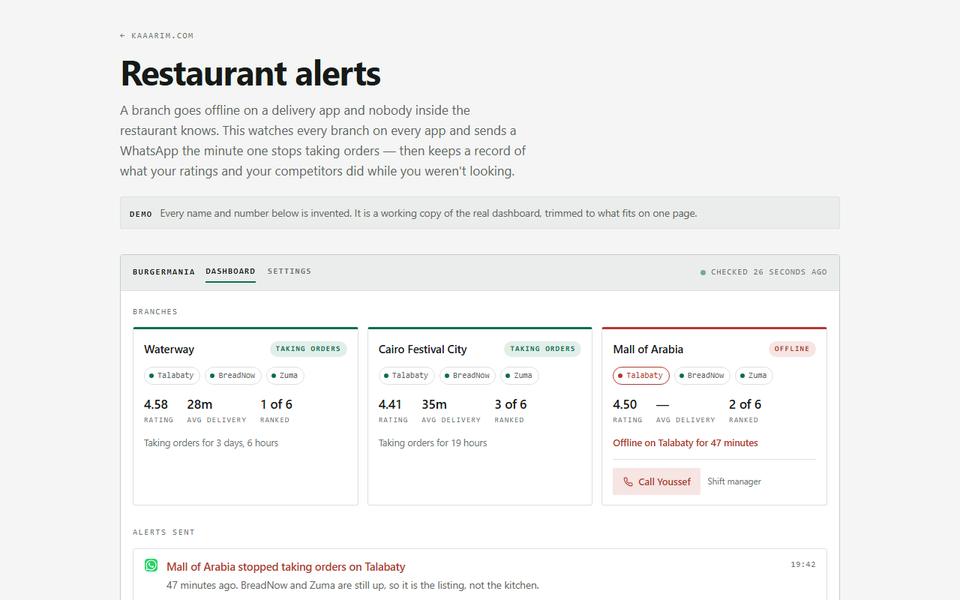Select Zuma chip on Mall of Arabia
Screen dimensions: 960x600
(754, 375)
